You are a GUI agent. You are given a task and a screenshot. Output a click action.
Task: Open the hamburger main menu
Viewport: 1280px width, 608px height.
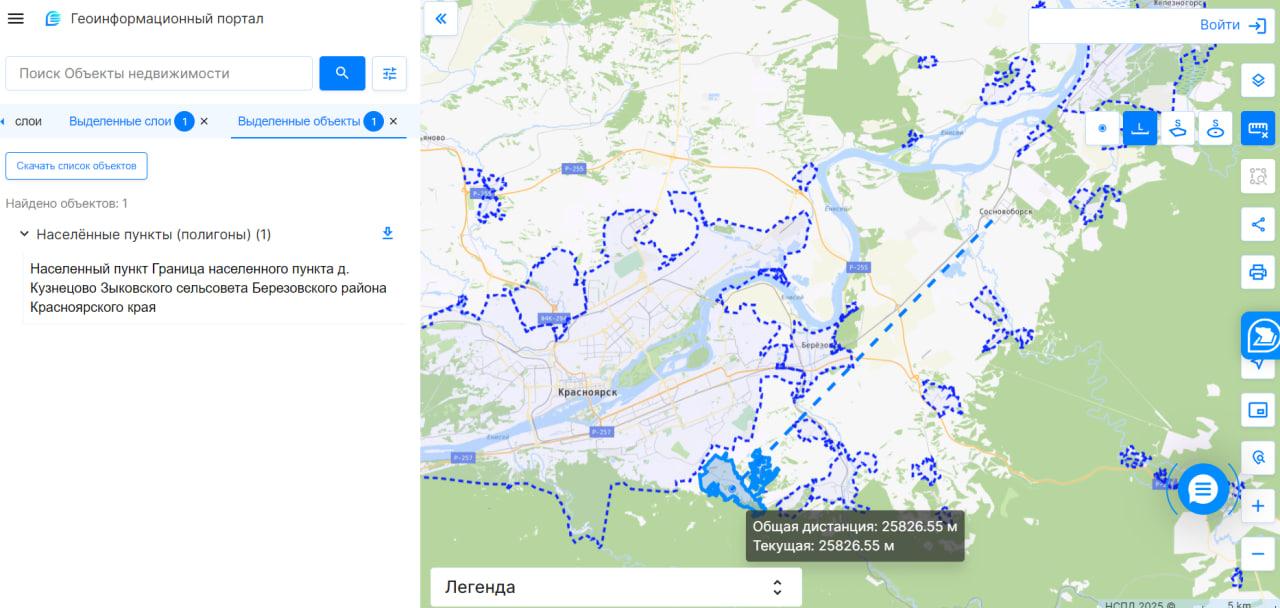click(16, 19)
